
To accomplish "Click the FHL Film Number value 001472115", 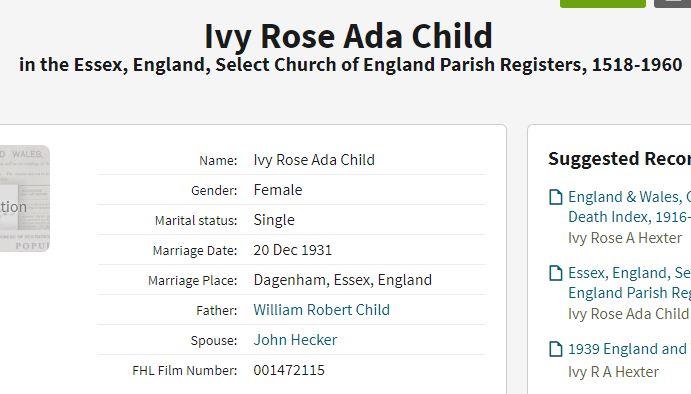I will [289, 370].
